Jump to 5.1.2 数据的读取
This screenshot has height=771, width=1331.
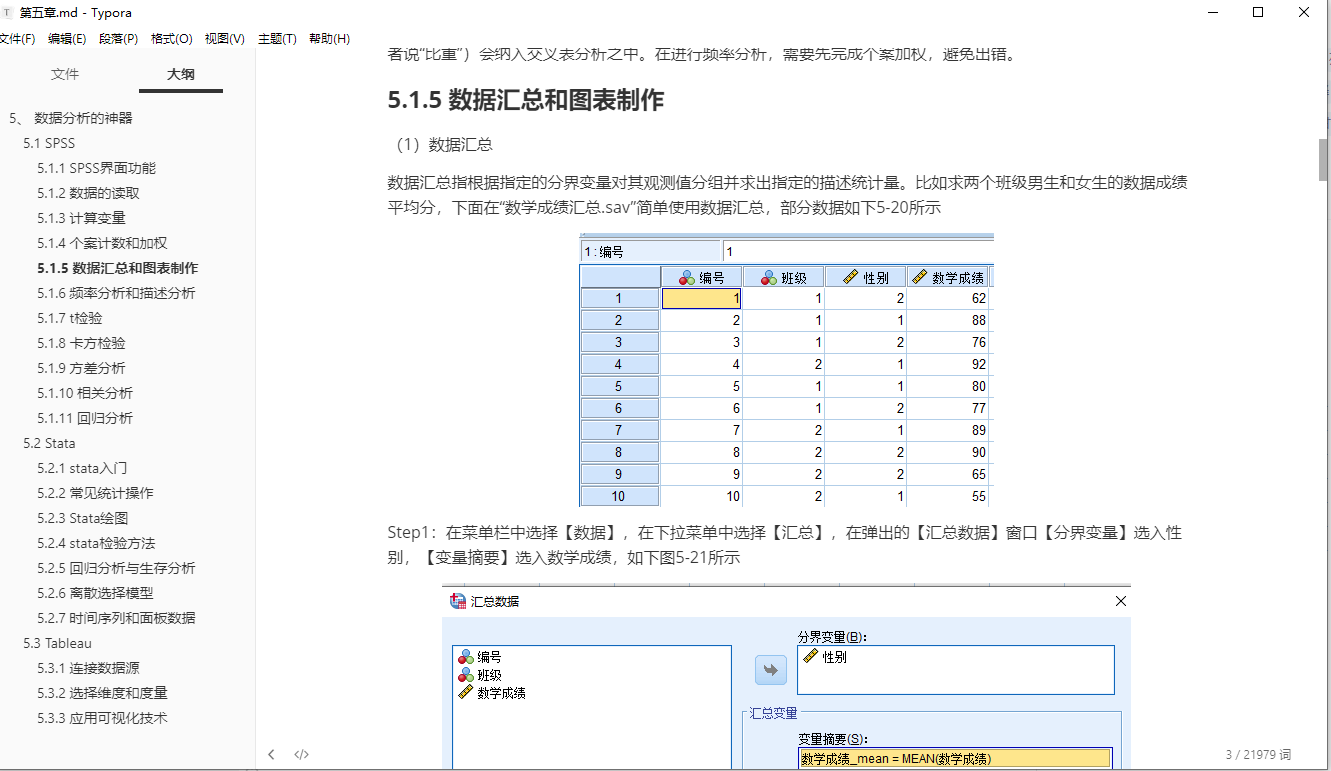coord(89,193)
